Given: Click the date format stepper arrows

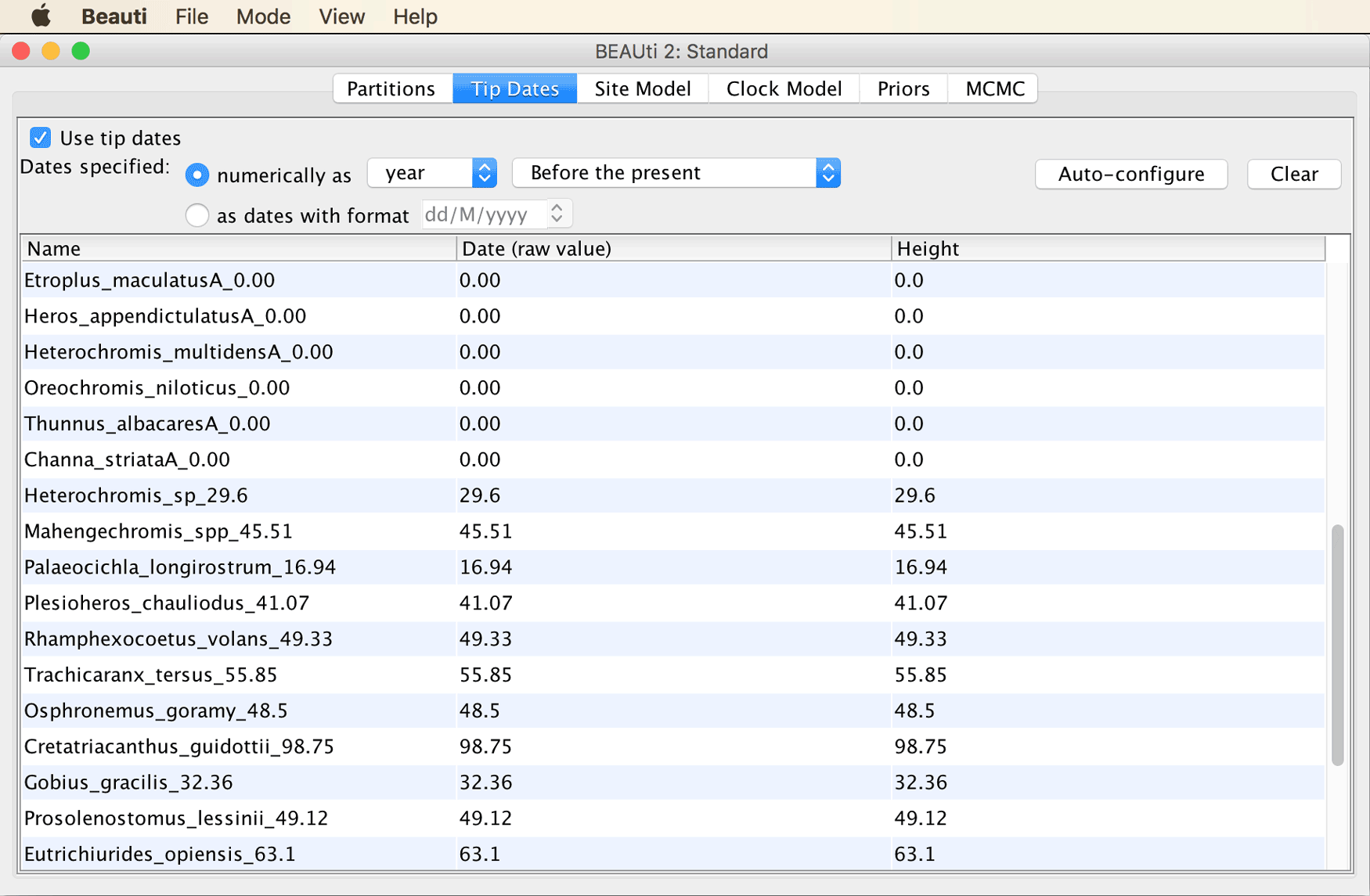Looking at the screenshot, I should (x=557, y=214).
